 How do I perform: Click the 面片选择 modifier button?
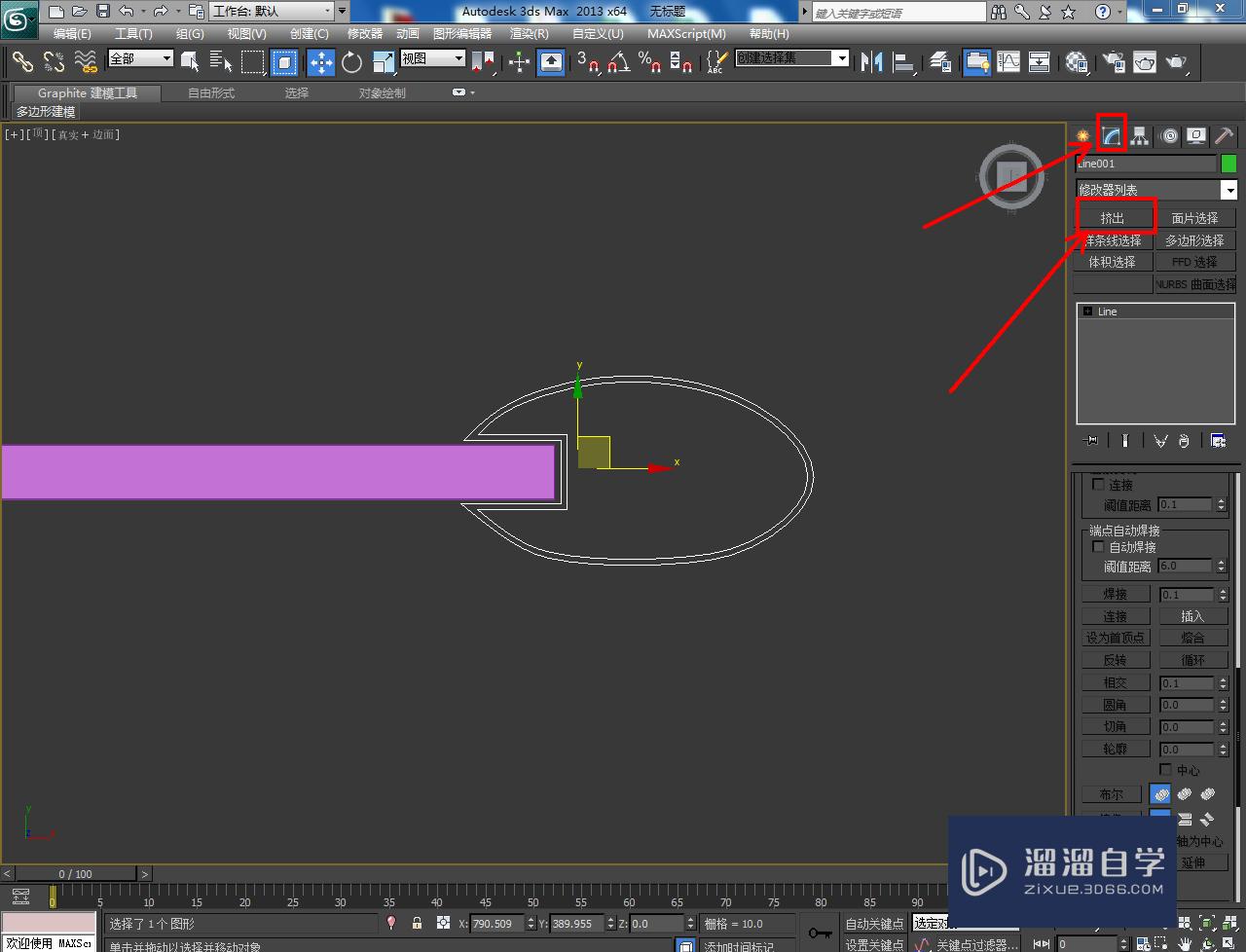pyautogui.click(x=1194, y=218)
